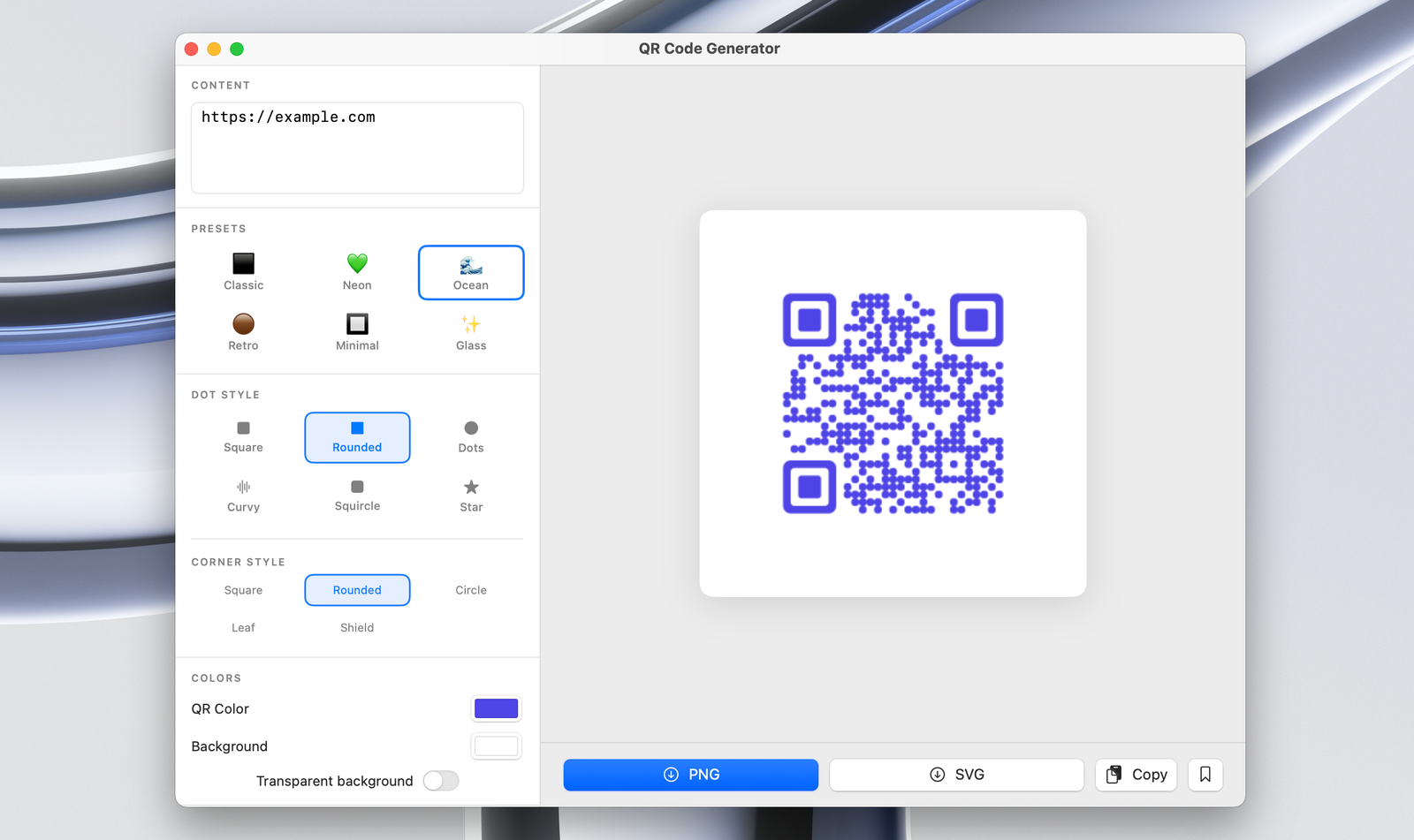This screenshot has height=840, width=1414.
Task: Open the Background color well
Action: coord(496,746)
